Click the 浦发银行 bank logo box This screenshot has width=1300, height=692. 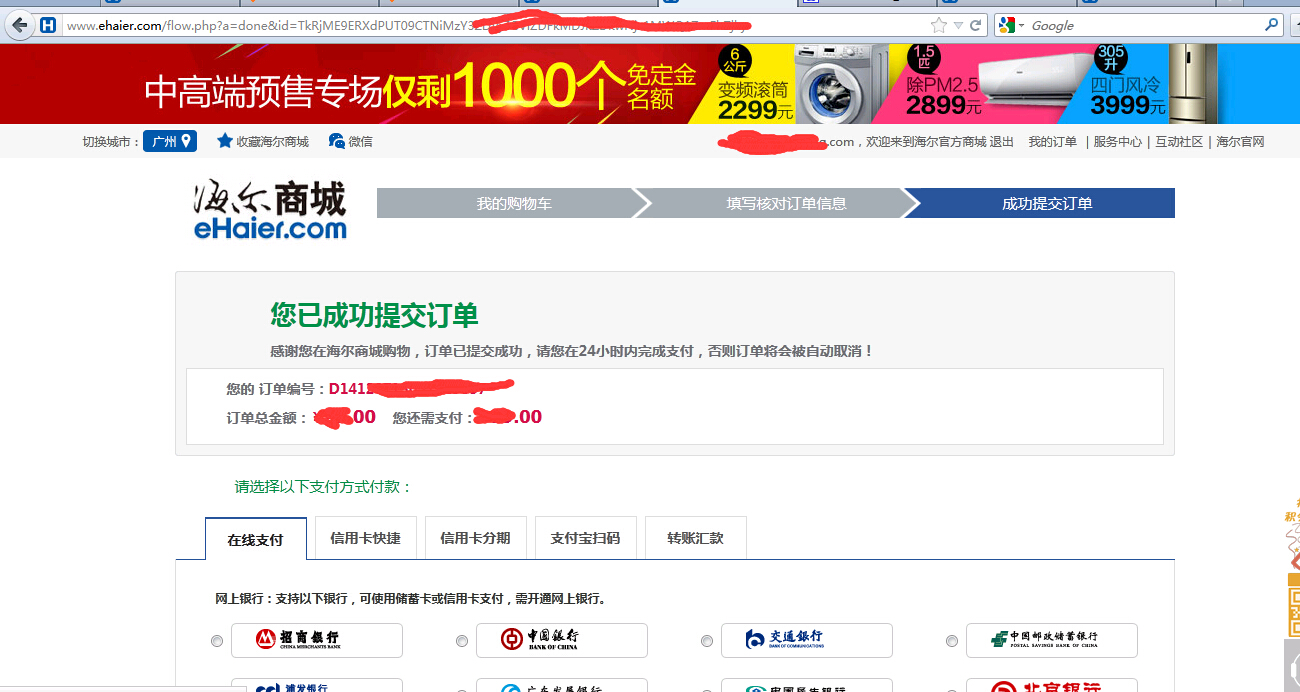(x=317, y=685)
